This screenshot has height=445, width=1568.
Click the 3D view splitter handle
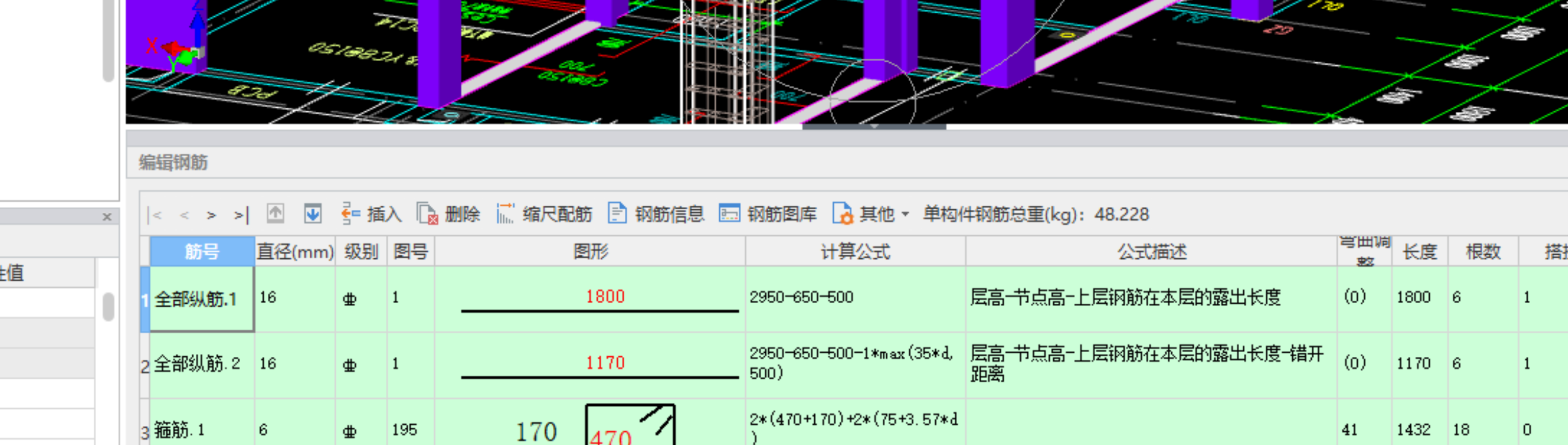point(874,127)
